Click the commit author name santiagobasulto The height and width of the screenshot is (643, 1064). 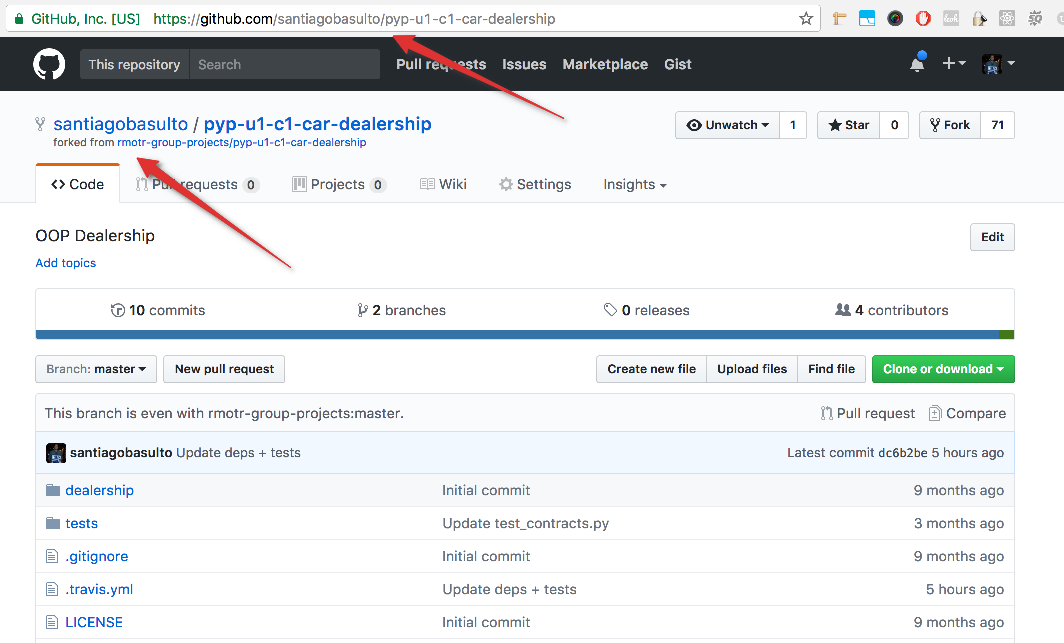121,452
